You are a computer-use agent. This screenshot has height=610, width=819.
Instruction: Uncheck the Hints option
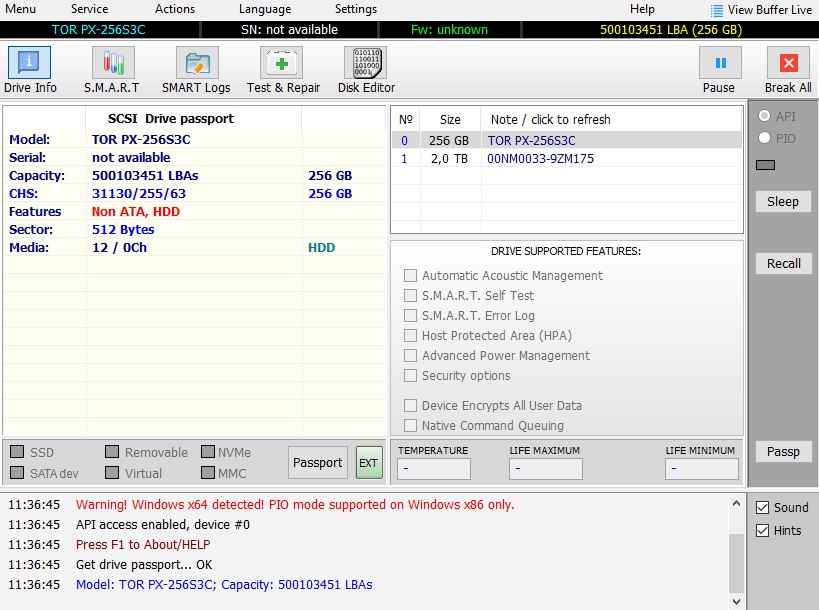point(763,530)
